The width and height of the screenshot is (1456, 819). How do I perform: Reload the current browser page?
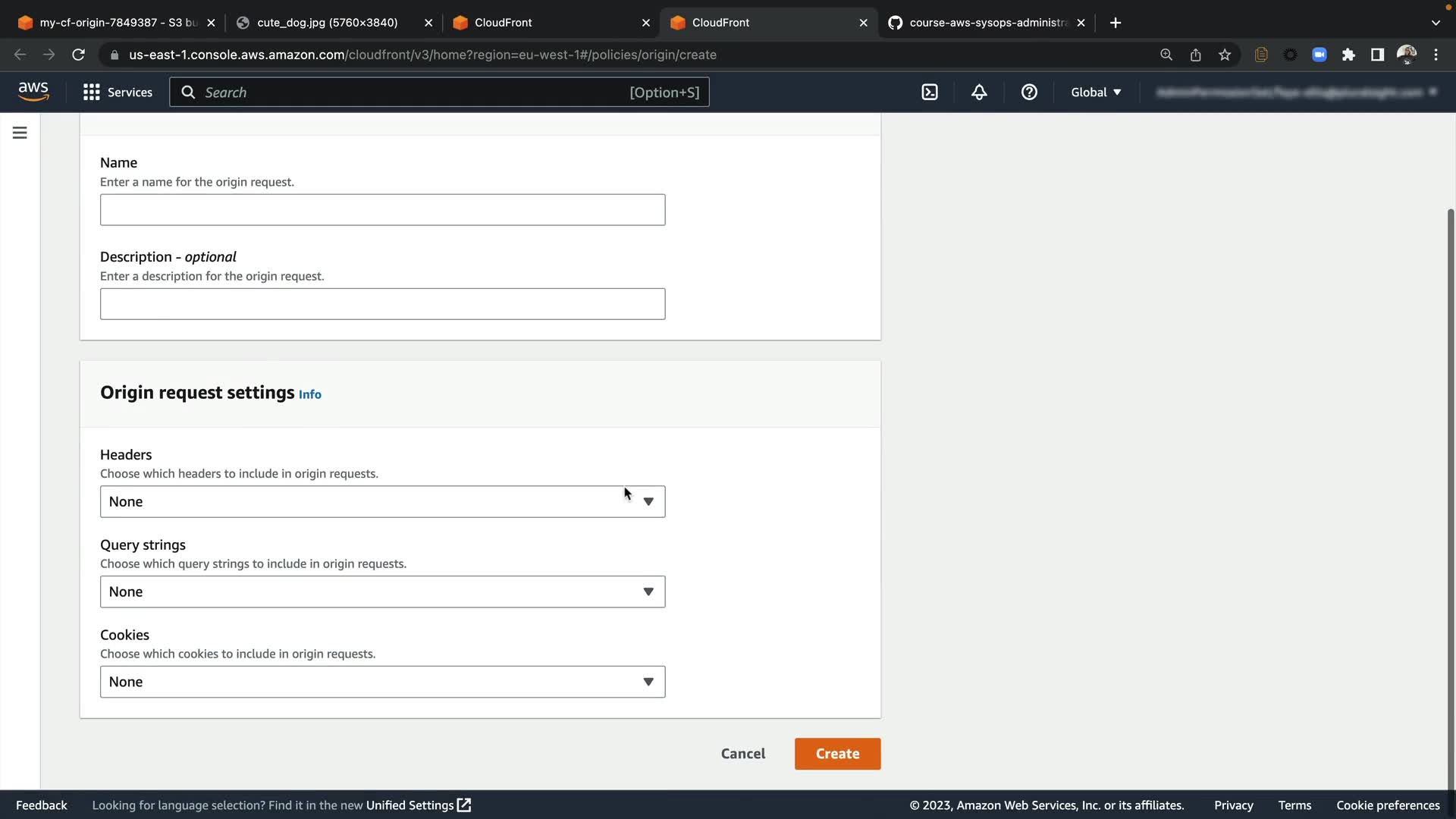pyautogui.click(x=78, y=55)
